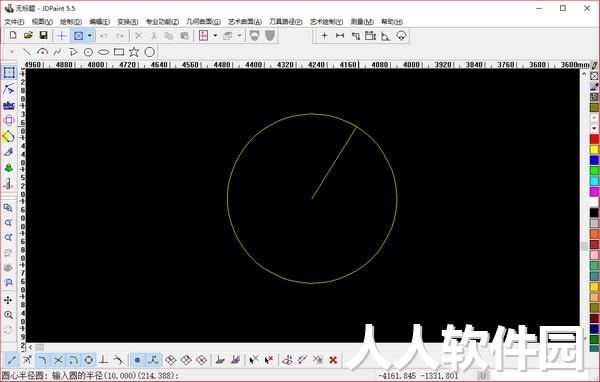Select the star shape drawing tool
Screen dimensions: 600x382
pyautogui.click(x=134, y=52)
